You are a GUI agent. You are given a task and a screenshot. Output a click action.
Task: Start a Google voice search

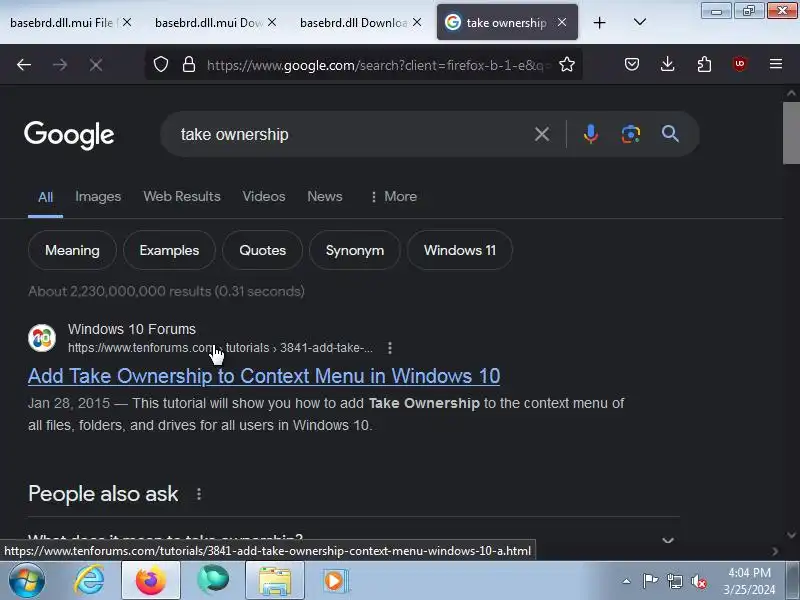(590, 134)
